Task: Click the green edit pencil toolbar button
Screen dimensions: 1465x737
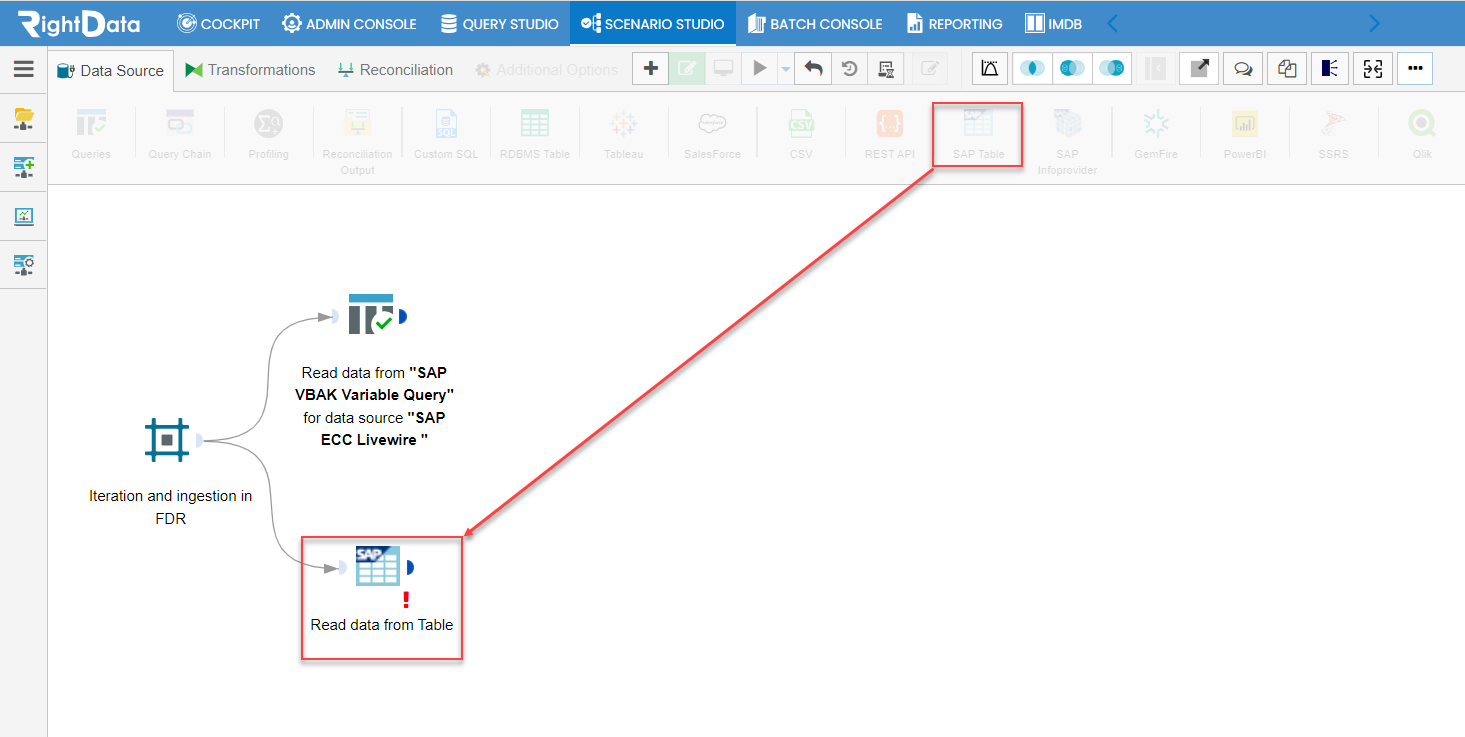Action: click(x=687, y=69)
